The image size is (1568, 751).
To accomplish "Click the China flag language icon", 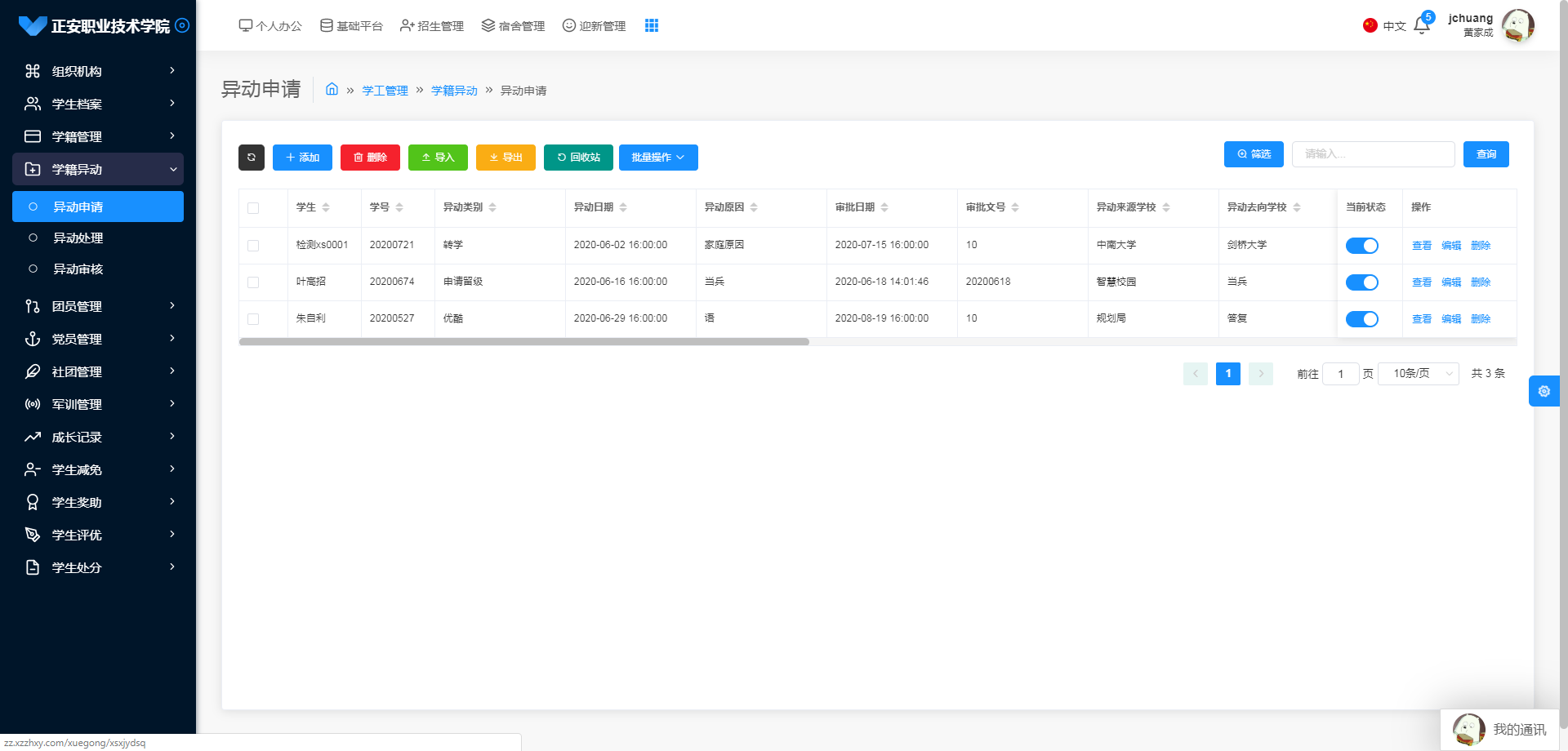I will [1370, 25].
